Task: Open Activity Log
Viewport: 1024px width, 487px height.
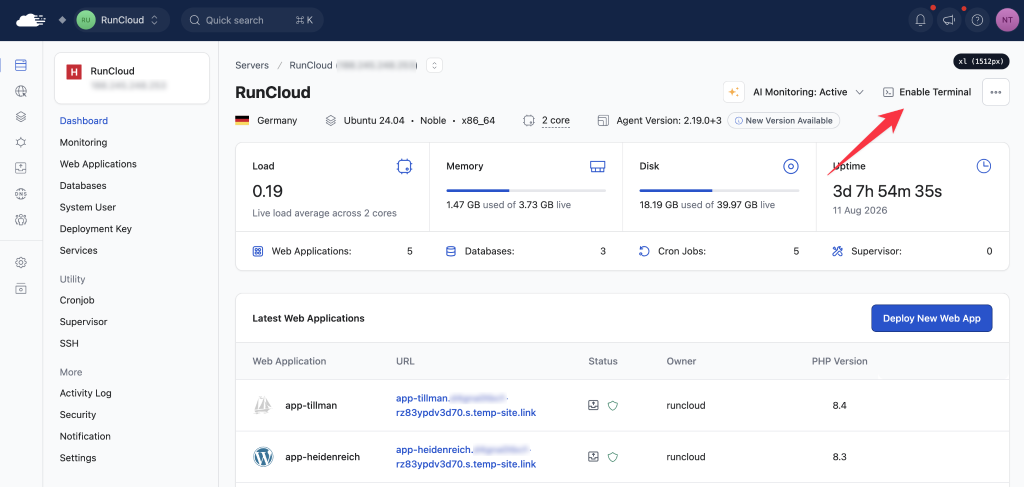Action: [x=86, y=393]
